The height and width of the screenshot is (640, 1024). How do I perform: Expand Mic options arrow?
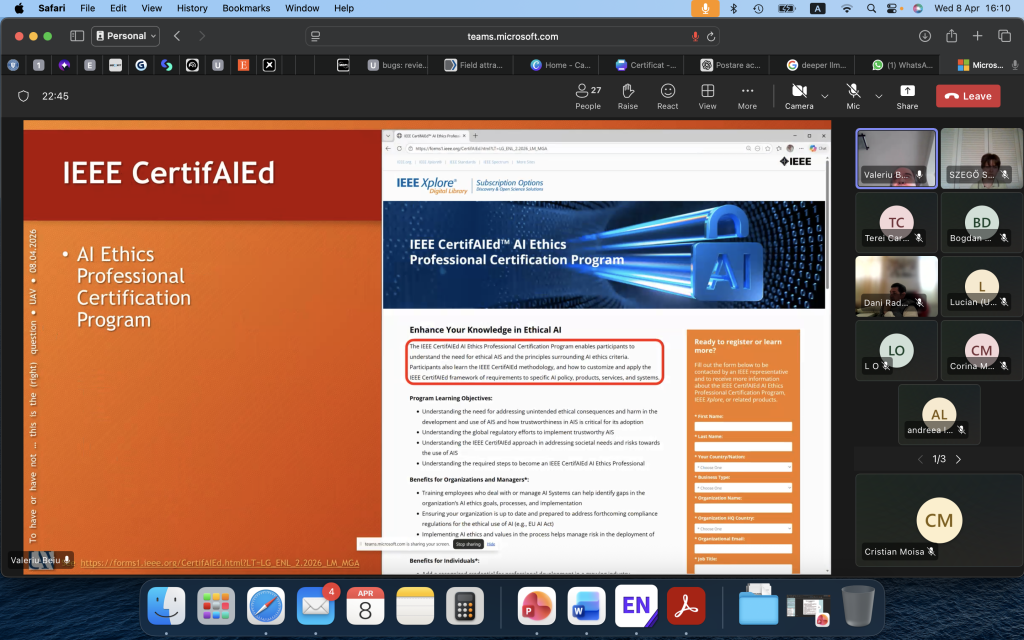pyautogui.click(x=878, y=96)
